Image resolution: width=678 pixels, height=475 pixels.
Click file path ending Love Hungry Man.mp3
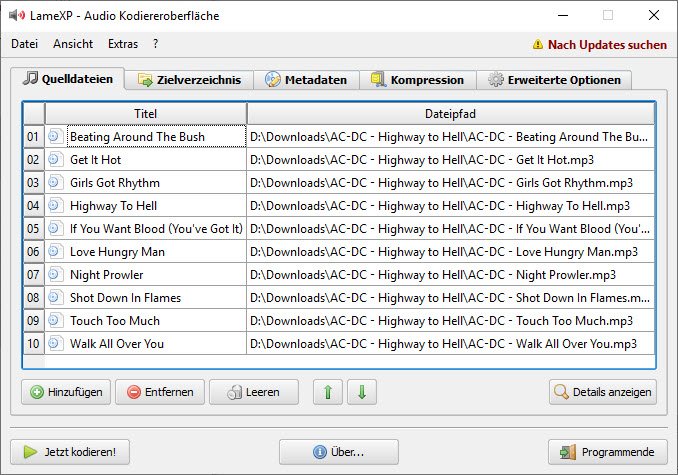[444, 252]
